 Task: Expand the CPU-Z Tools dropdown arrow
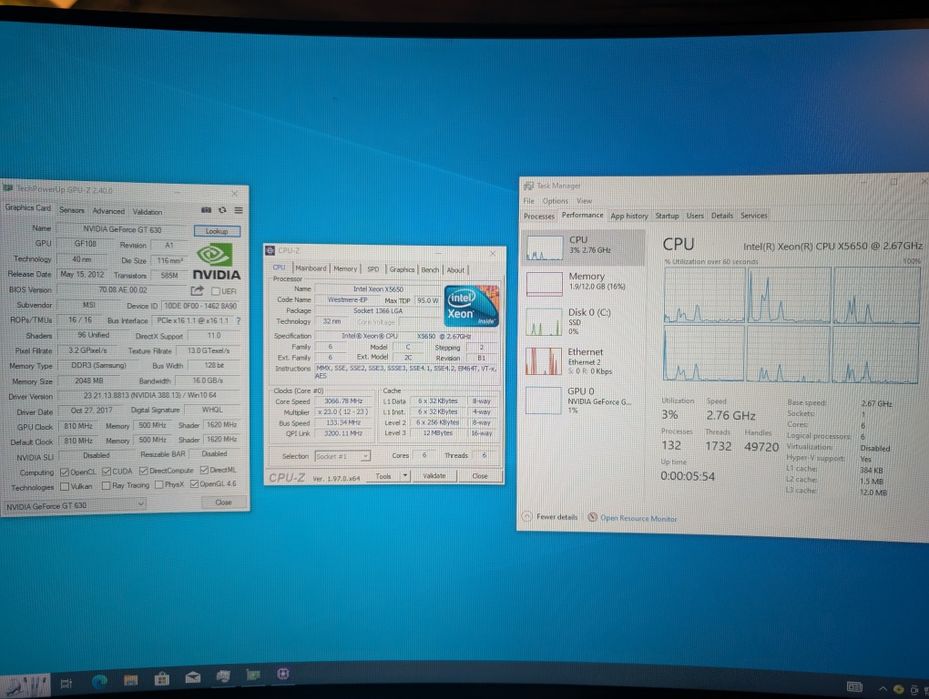(x=405, y=475)
